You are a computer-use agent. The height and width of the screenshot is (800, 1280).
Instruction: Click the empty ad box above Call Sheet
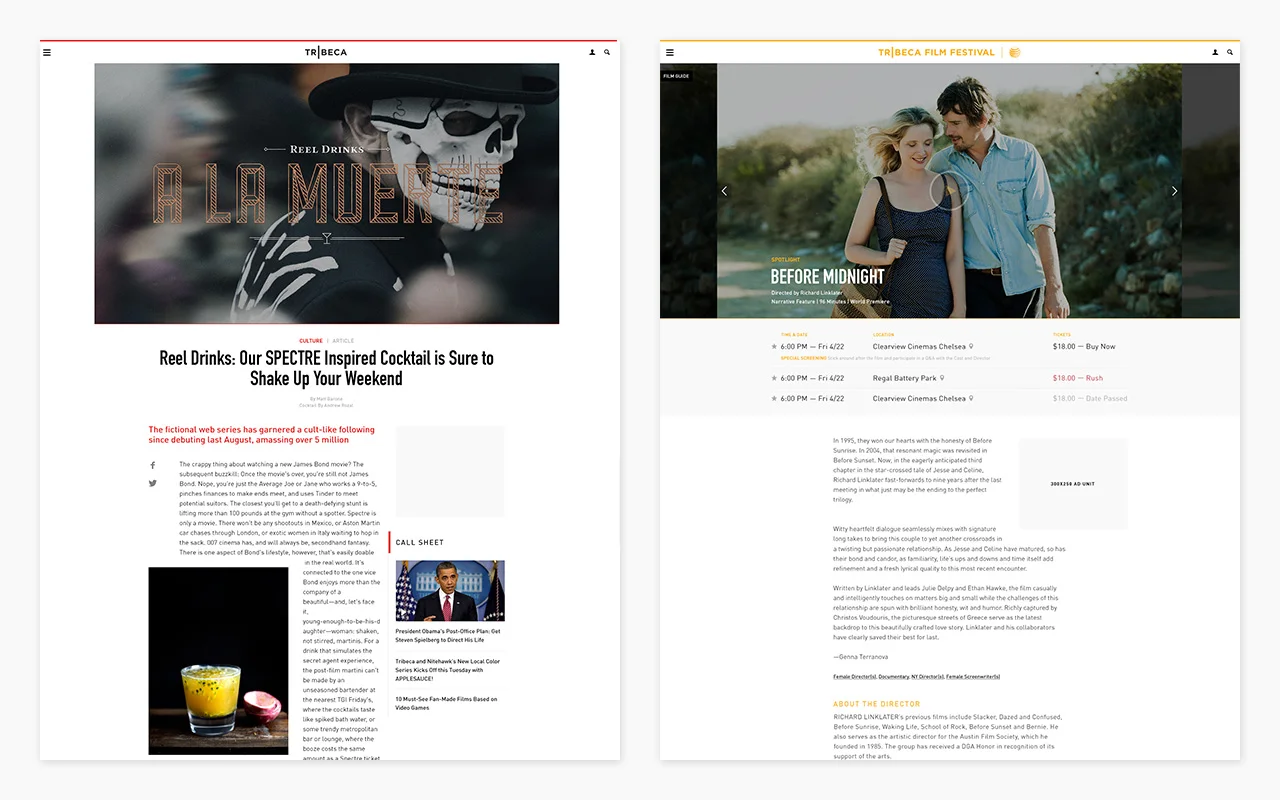[450, 472]
